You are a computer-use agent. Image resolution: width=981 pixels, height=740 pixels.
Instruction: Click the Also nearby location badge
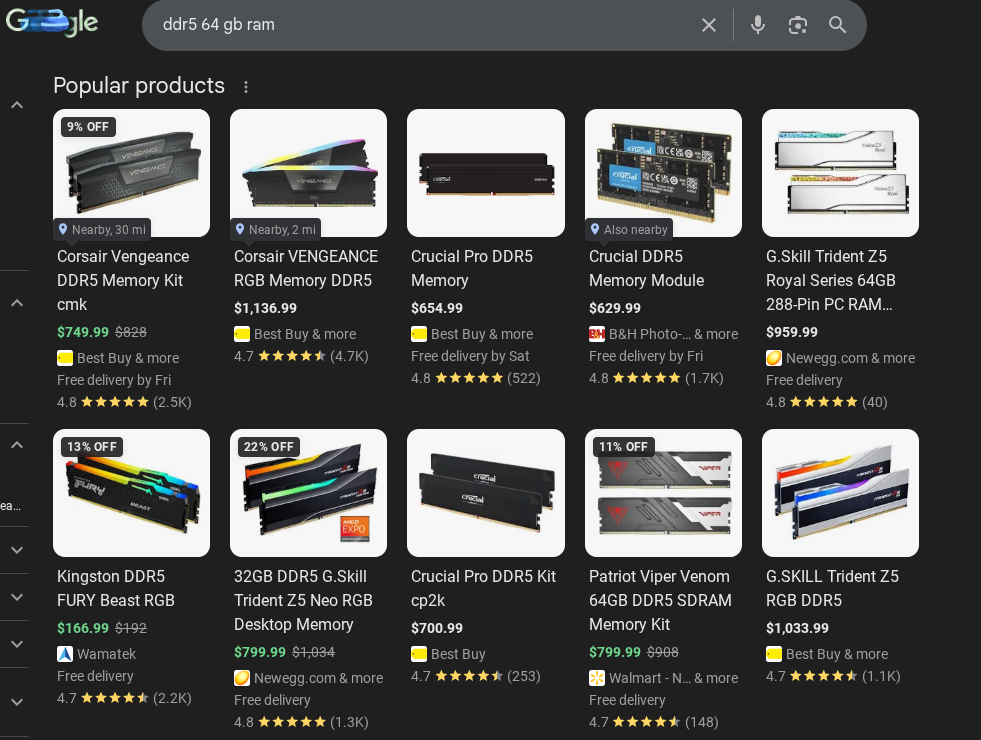point(629,230)
